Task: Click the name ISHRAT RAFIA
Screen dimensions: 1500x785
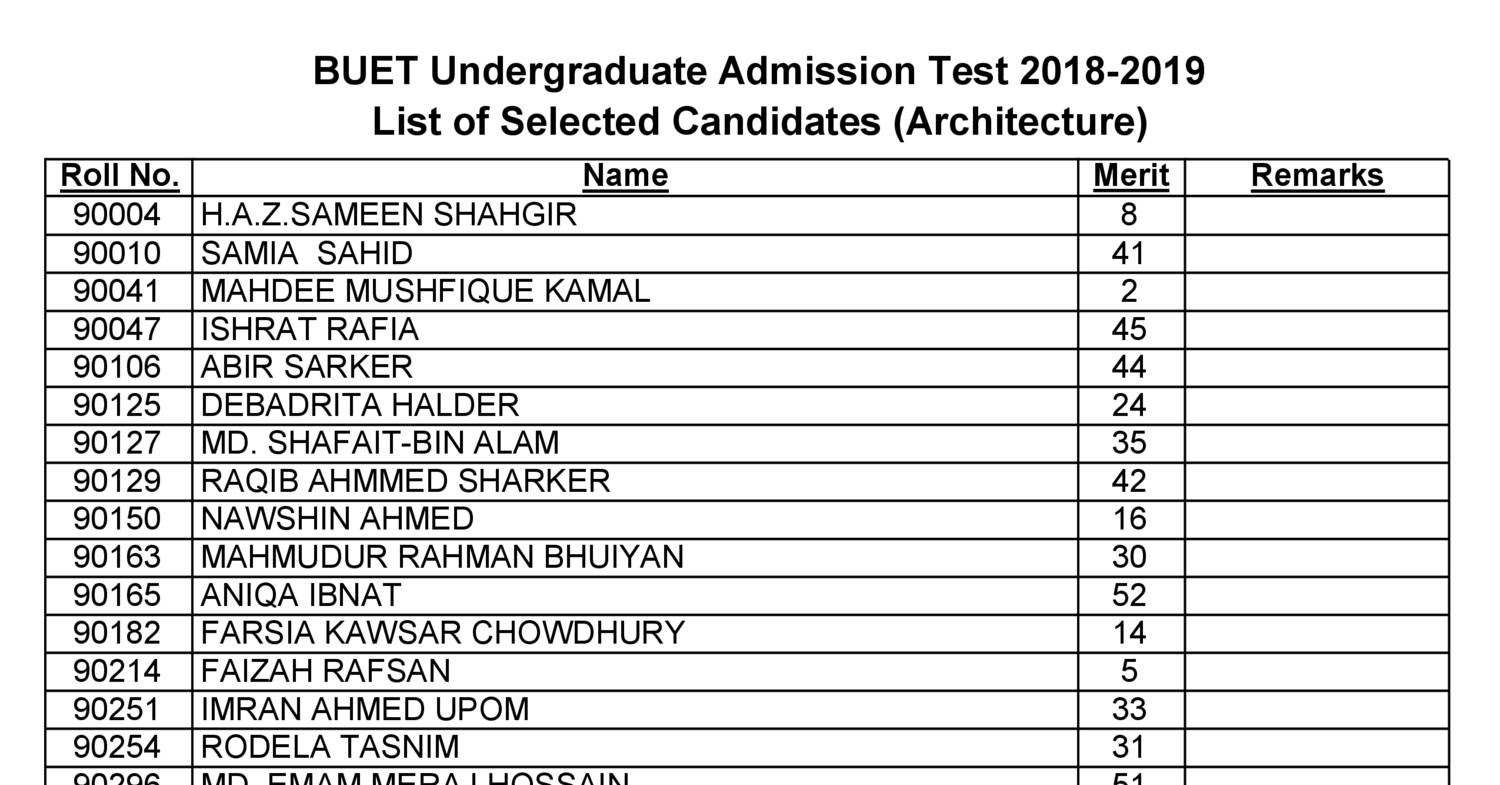Action: tap(310, 329)
